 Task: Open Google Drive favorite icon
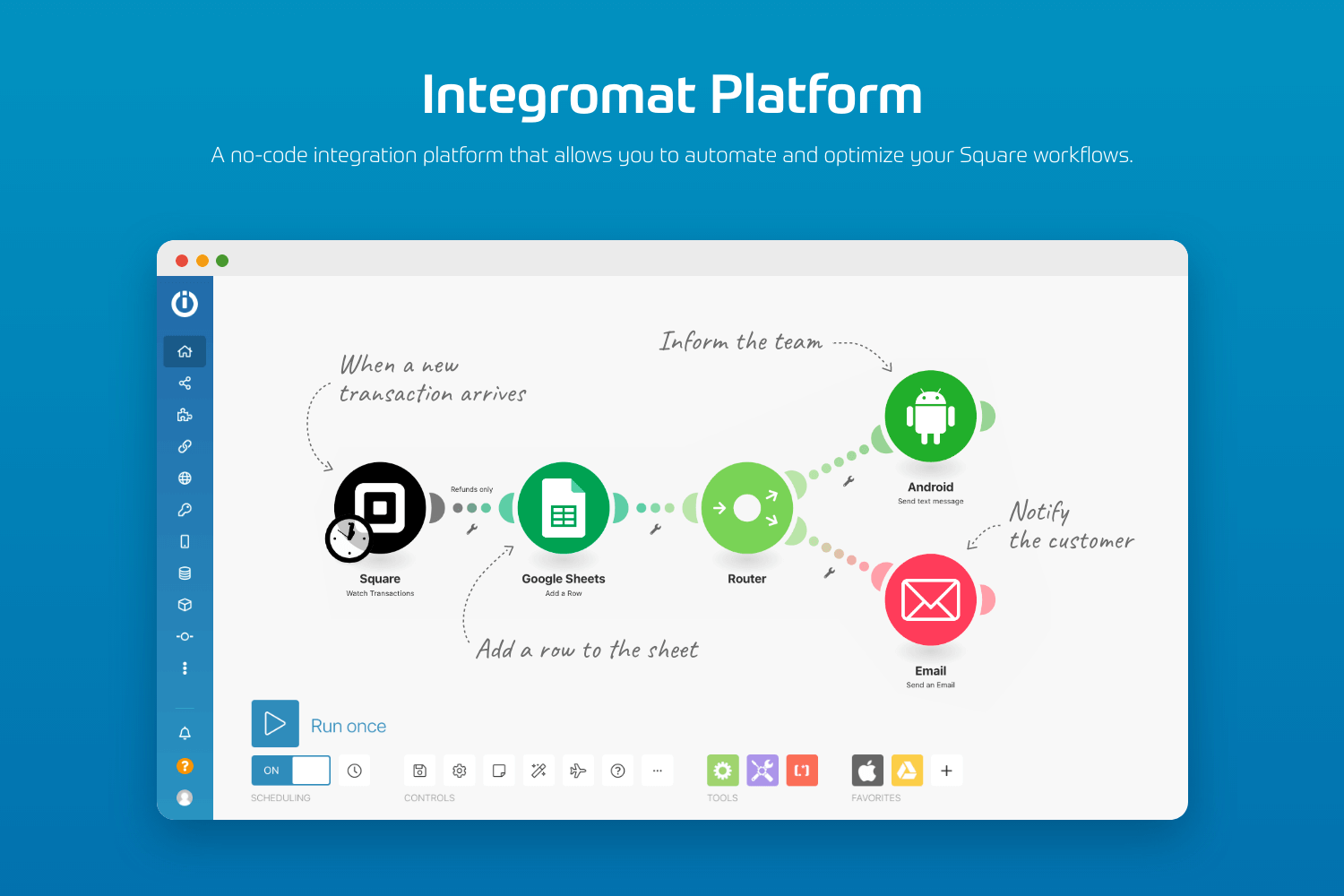907,771
